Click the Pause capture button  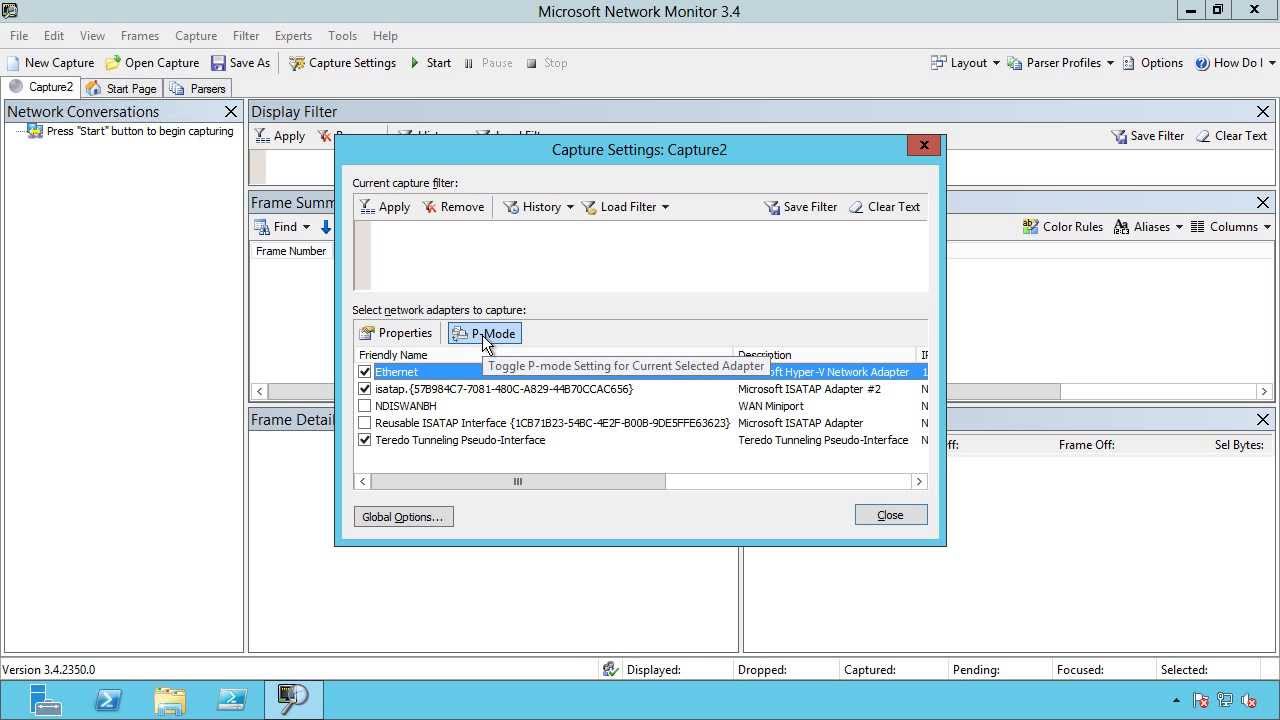(487, 63)
